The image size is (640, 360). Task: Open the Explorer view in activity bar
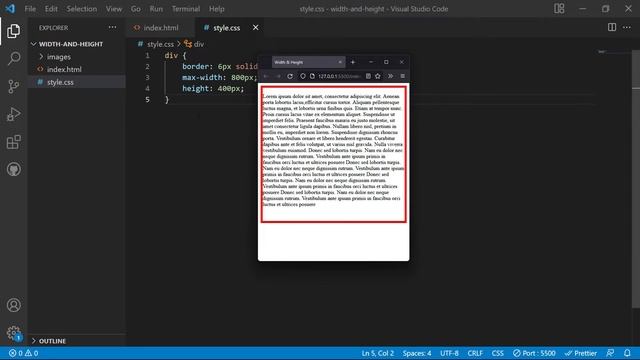13,31
